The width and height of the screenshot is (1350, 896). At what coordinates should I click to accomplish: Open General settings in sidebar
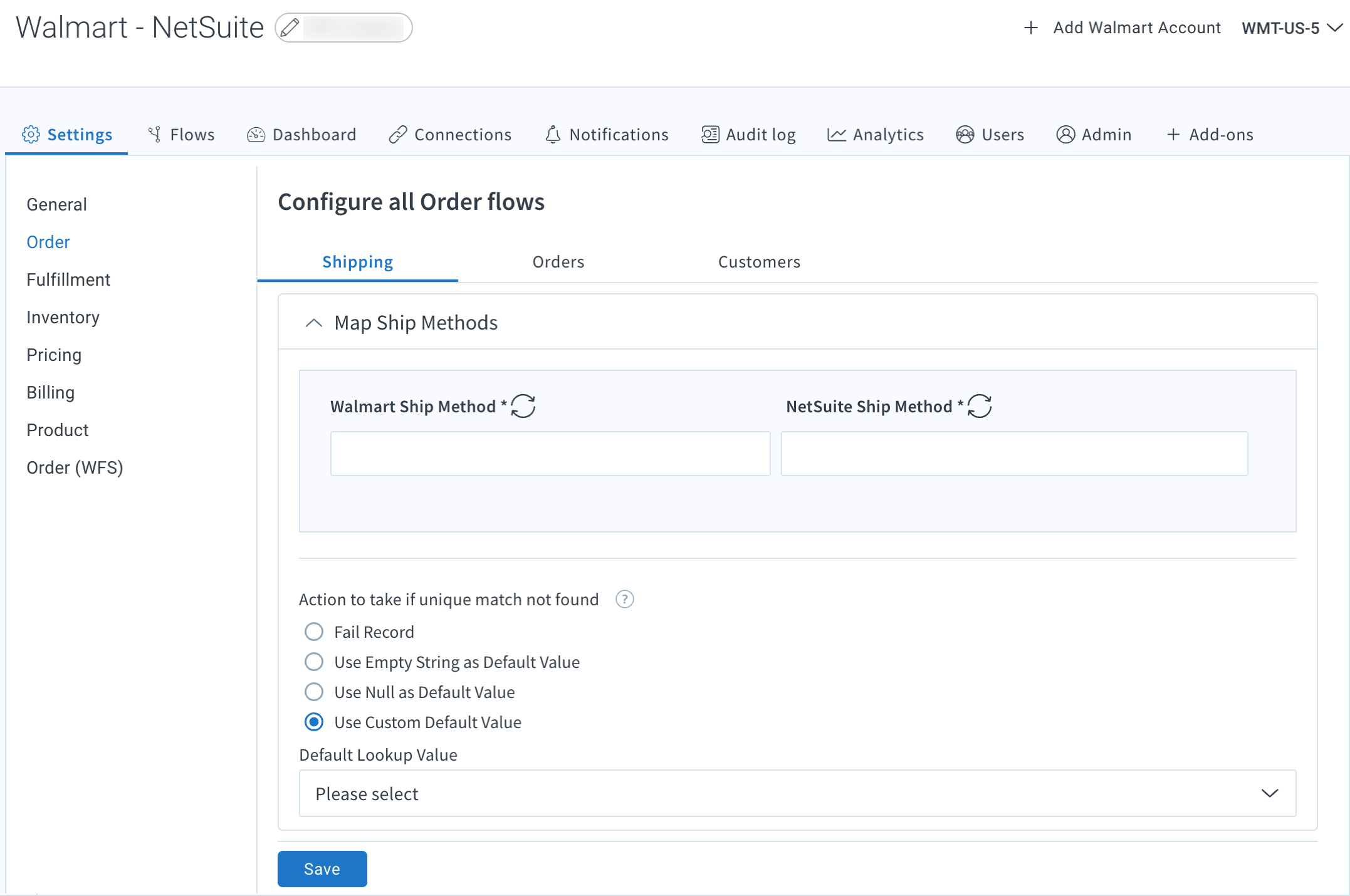(x=56, y=204)
